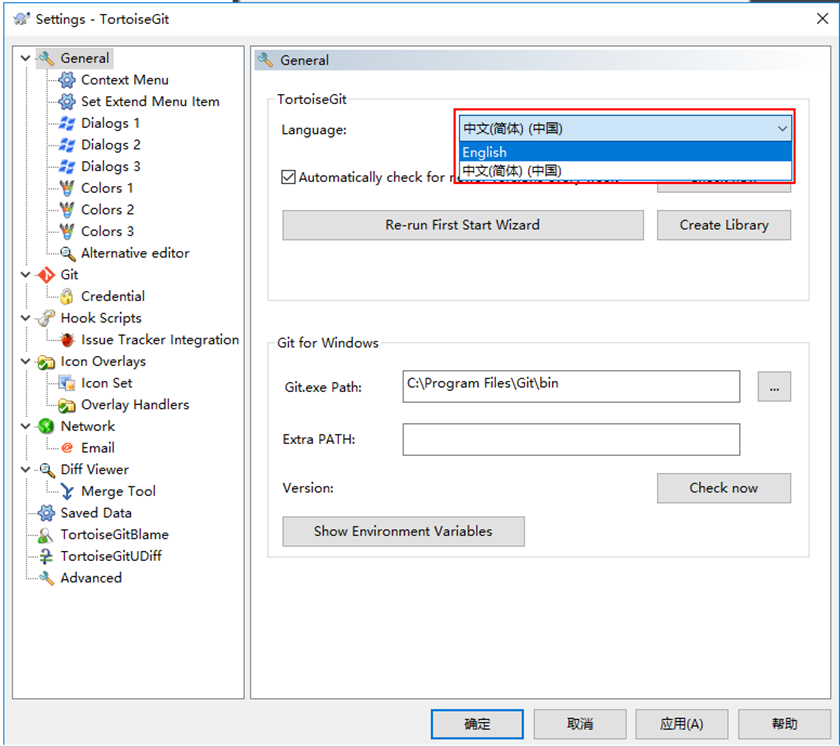Open the Merge Tool settings page
Screen dimensions: 840x747
point(118,491)
